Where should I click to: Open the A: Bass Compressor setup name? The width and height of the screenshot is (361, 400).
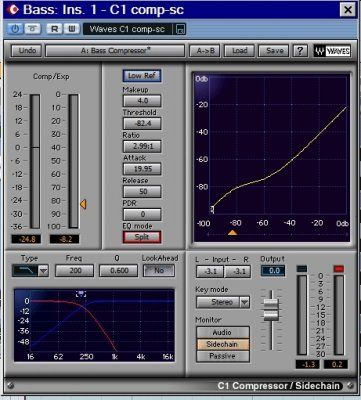(115, 51)
